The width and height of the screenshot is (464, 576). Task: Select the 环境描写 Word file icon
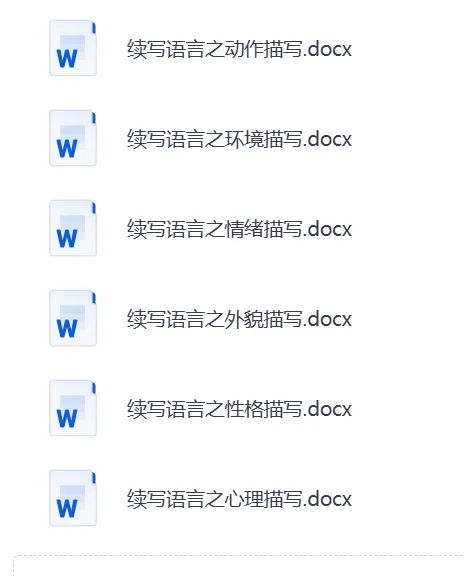pyautogui.click(x=73, y=138)
